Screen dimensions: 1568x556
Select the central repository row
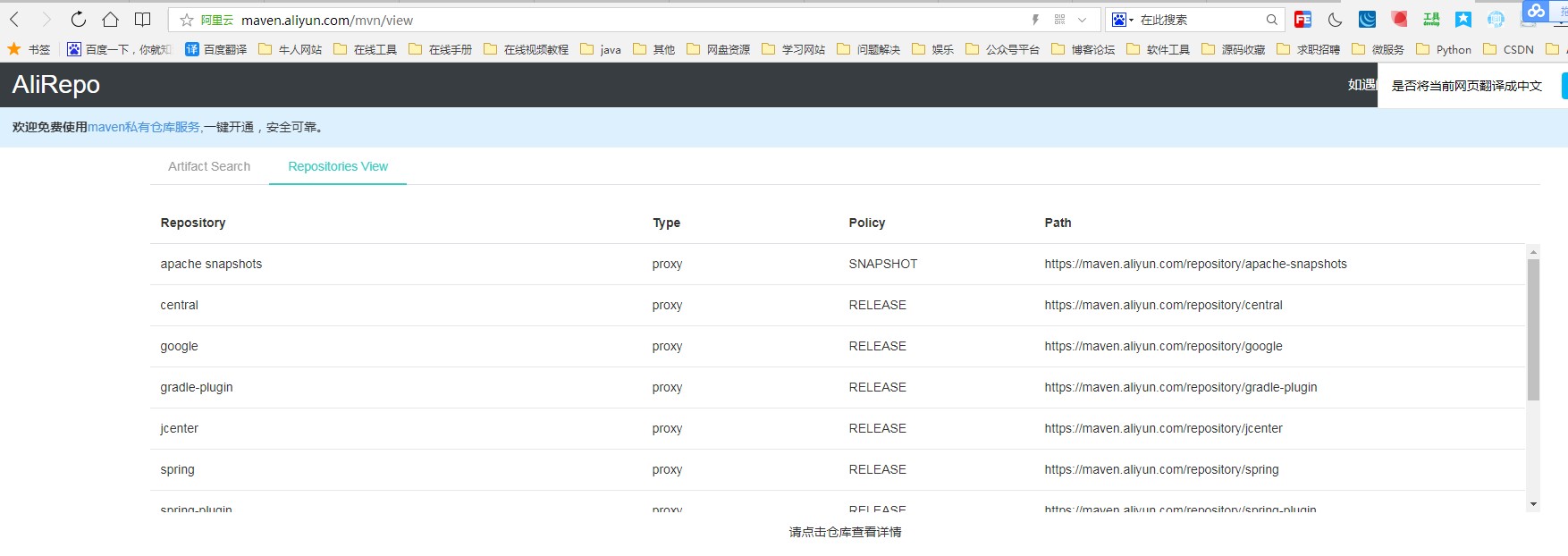click(838, 305)
